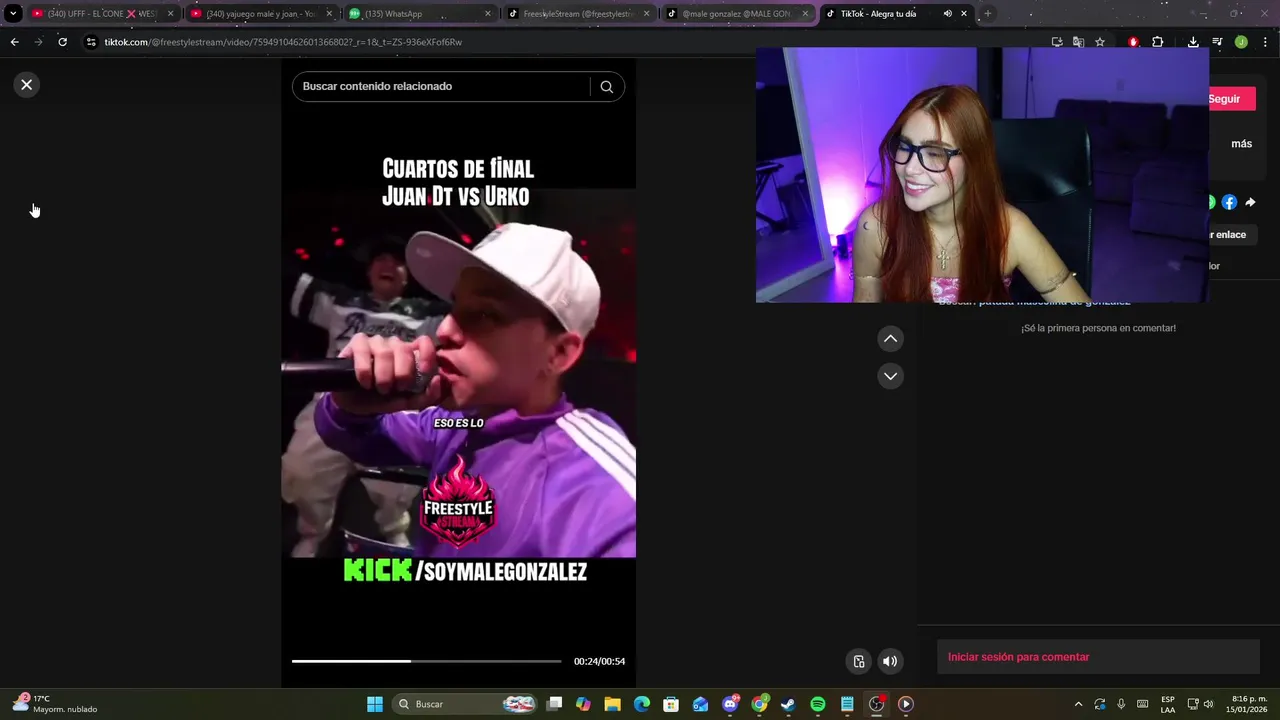The height and width of the screenshot is (720, 1280).
Task: Open Task View on the taskbar
Action: point(555,704)
